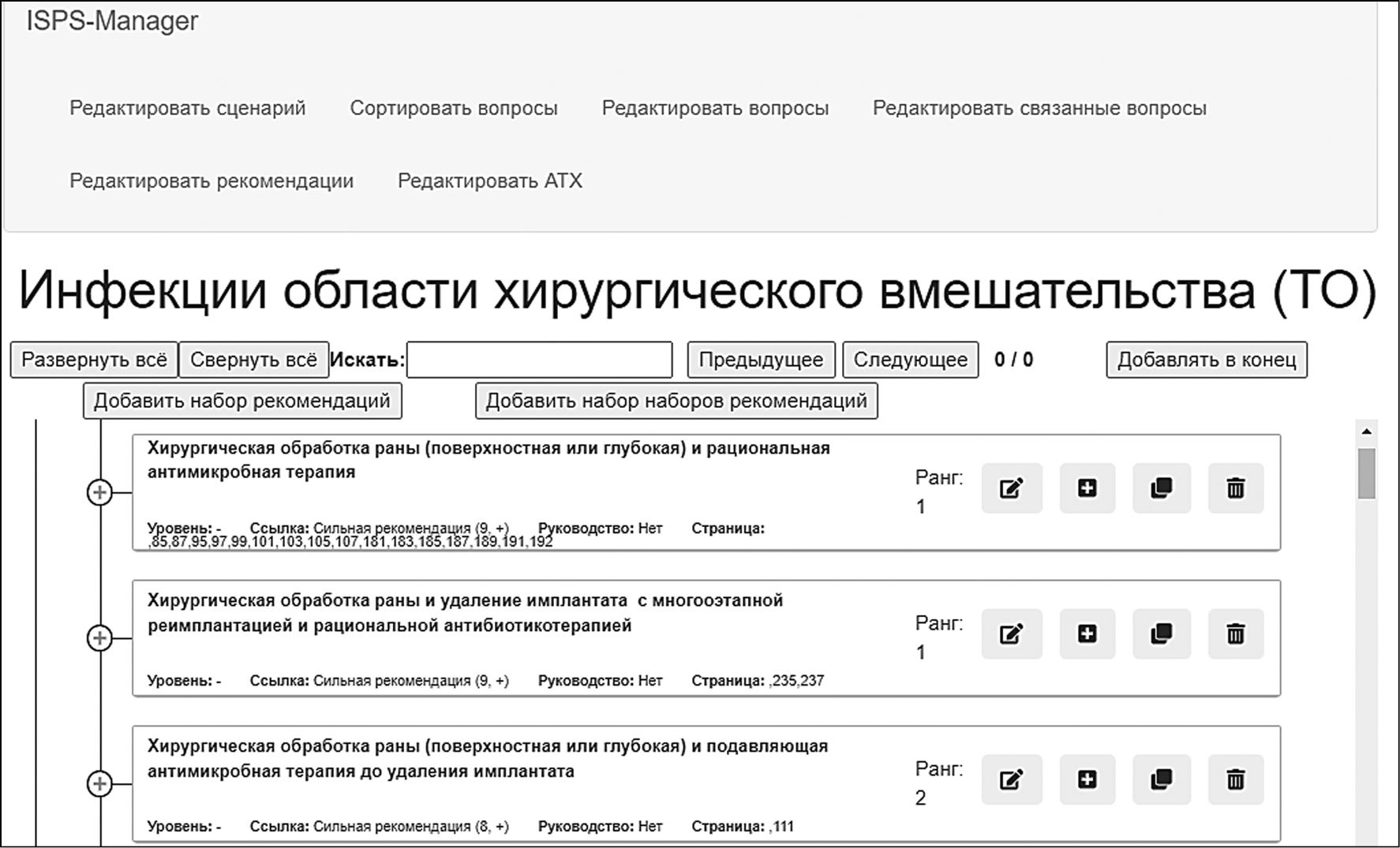Open 'Редактировать АТХ' menu item
Screen dimensions: 1400x848
[x=489, y=181]
